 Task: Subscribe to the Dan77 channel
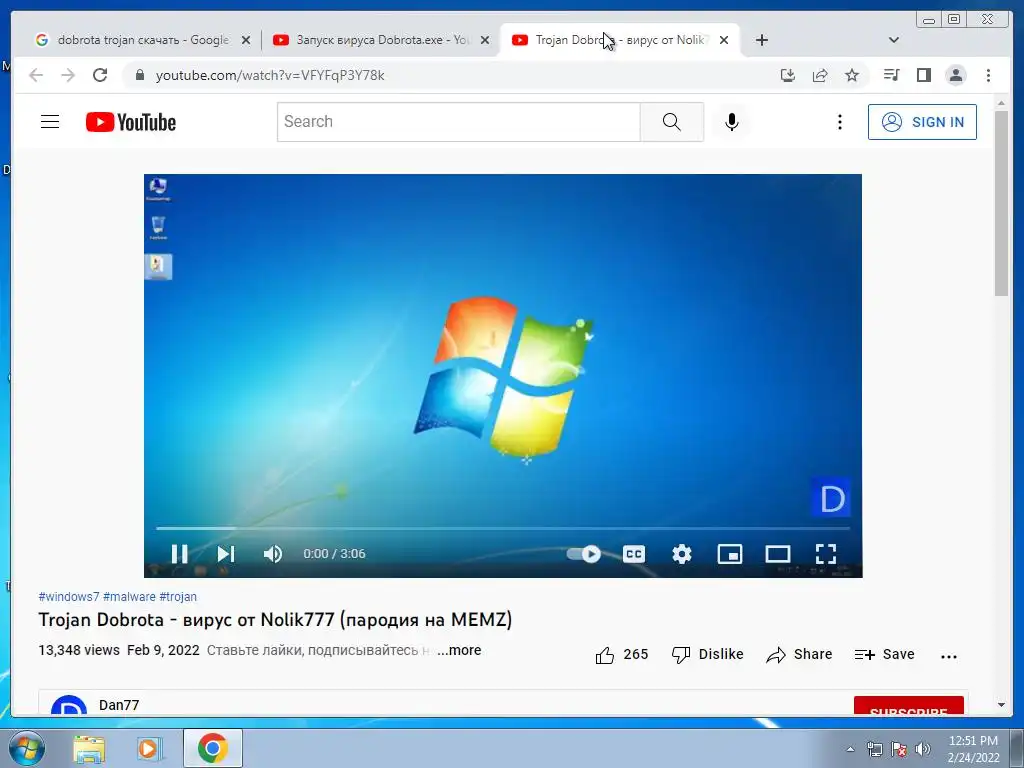pyautogui.click(x=908, y=707)
